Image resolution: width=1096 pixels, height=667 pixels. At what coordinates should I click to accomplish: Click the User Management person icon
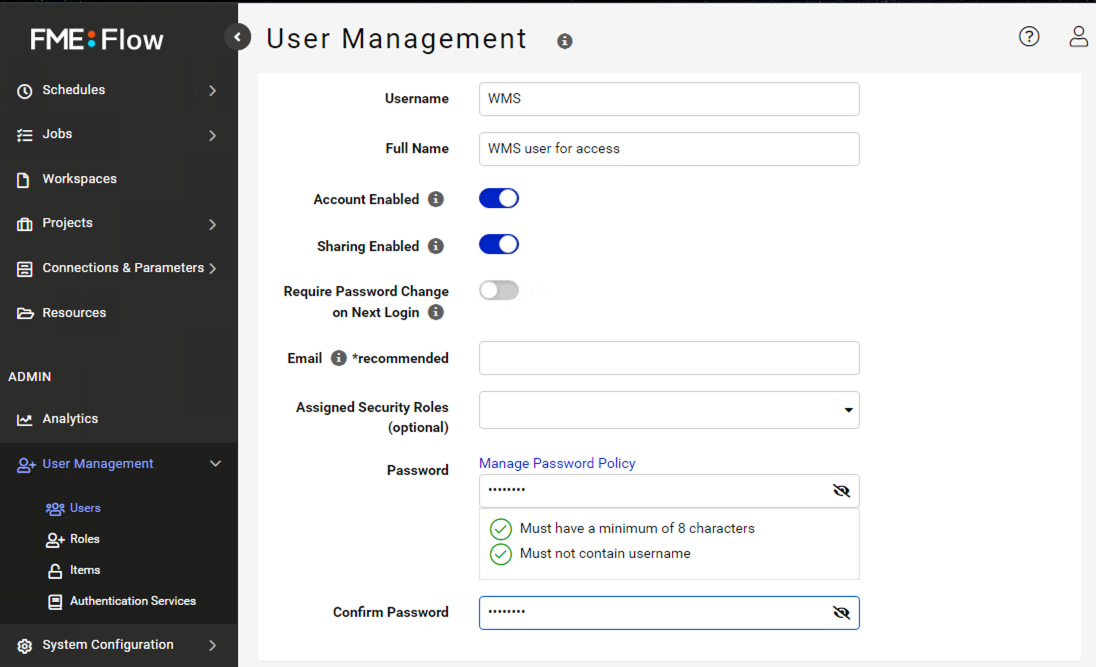26,465
